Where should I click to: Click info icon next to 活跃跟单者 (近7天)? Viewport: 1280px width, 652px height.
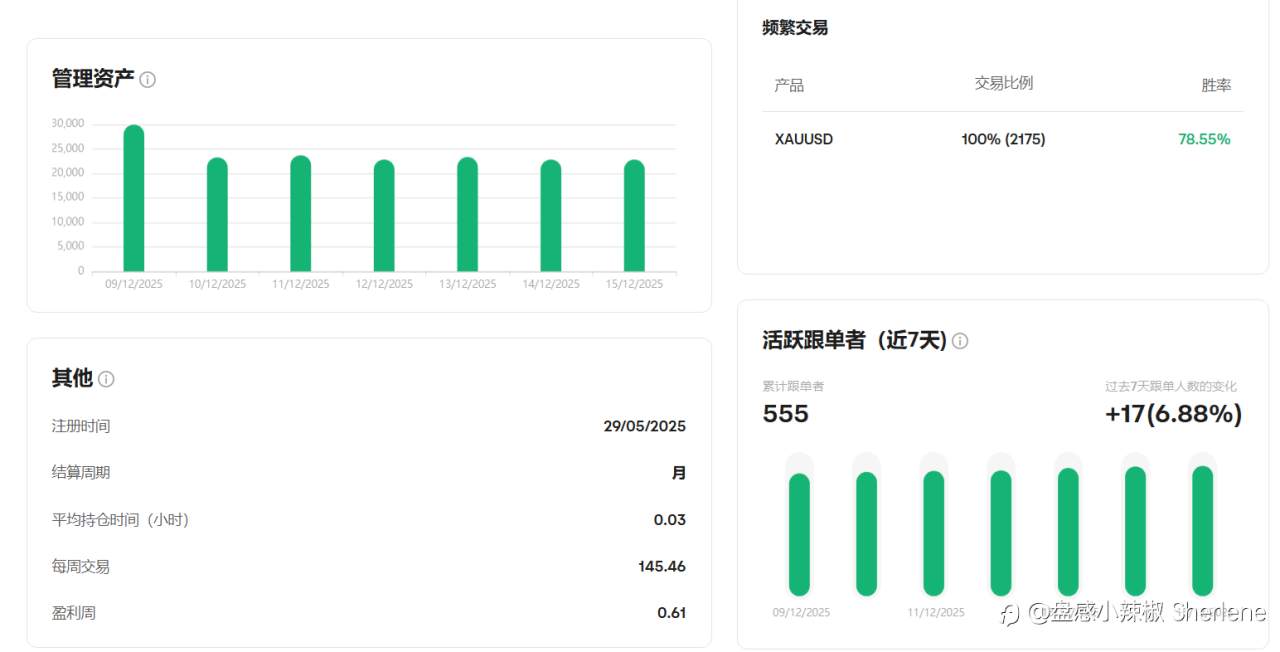pos(960,341)
